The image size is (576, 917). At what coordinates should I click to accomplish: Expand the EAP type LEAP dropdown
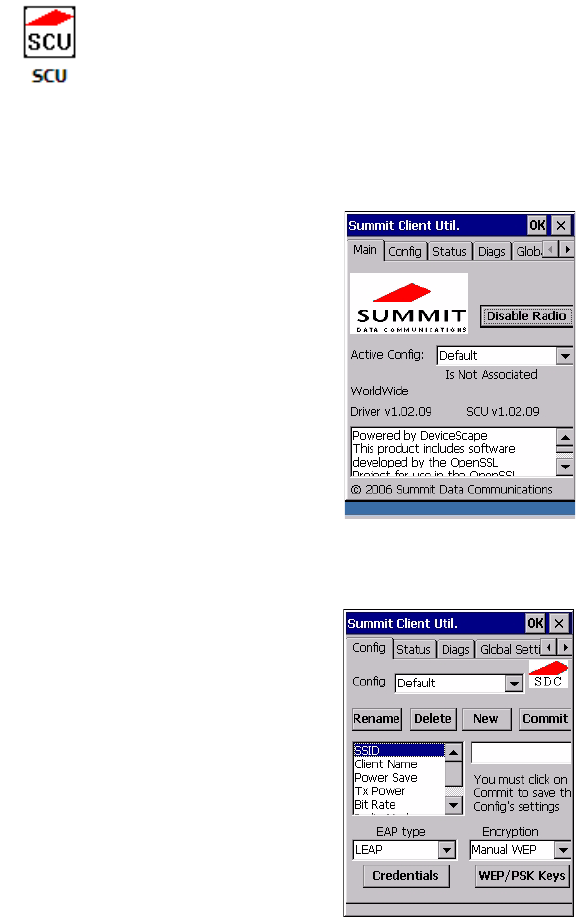(x=447, y=850)
